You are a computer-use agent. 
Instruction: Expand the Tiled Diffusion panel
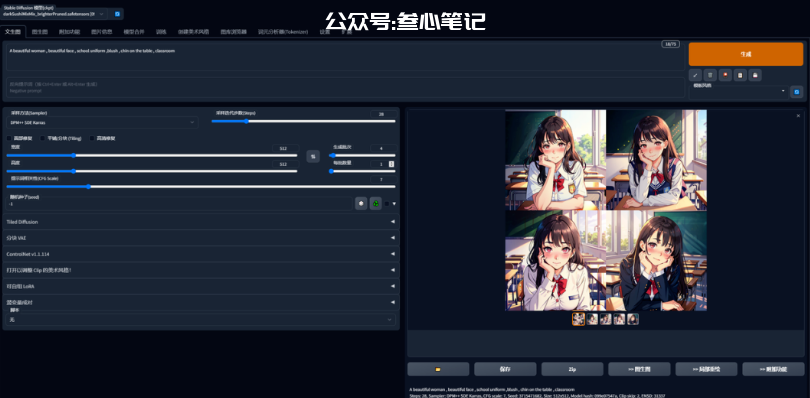(x=201, y=222)
